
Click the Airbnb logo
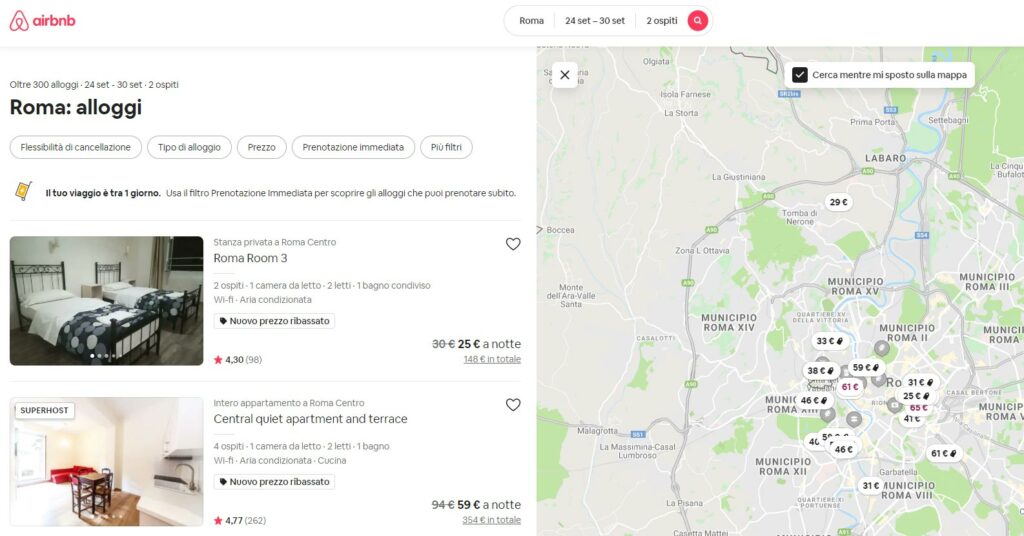[x=42, y=21]
